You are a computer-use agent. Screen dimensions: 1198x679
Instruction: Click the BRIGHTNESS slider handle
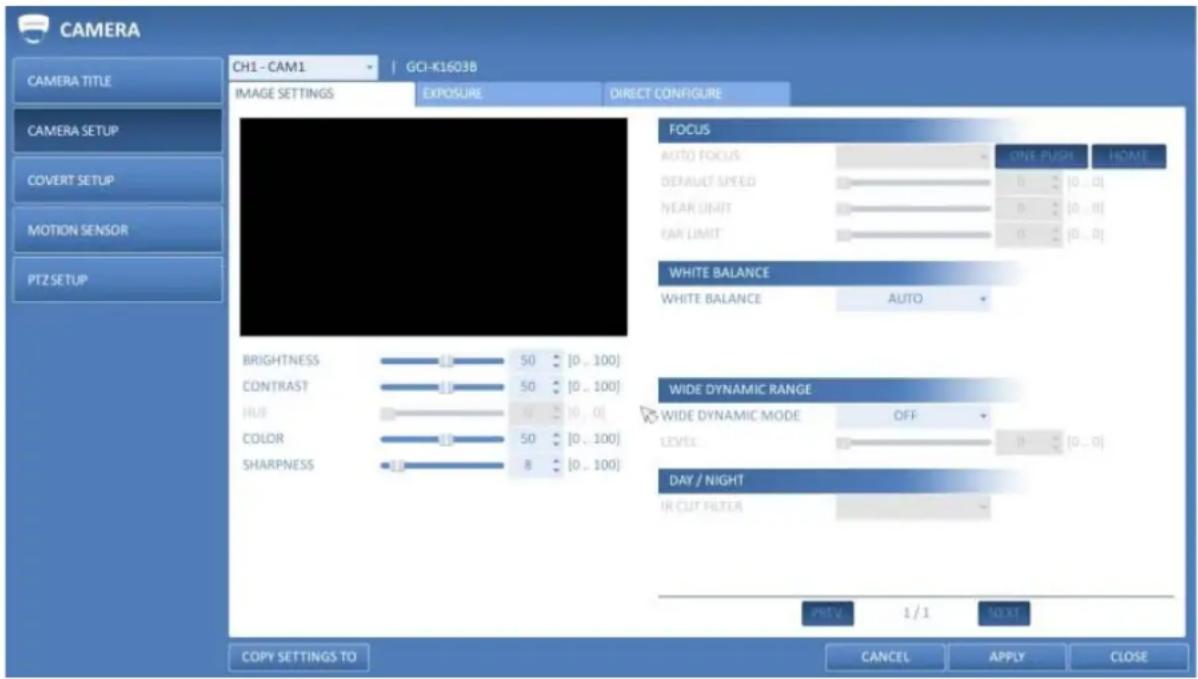[446, 361]
